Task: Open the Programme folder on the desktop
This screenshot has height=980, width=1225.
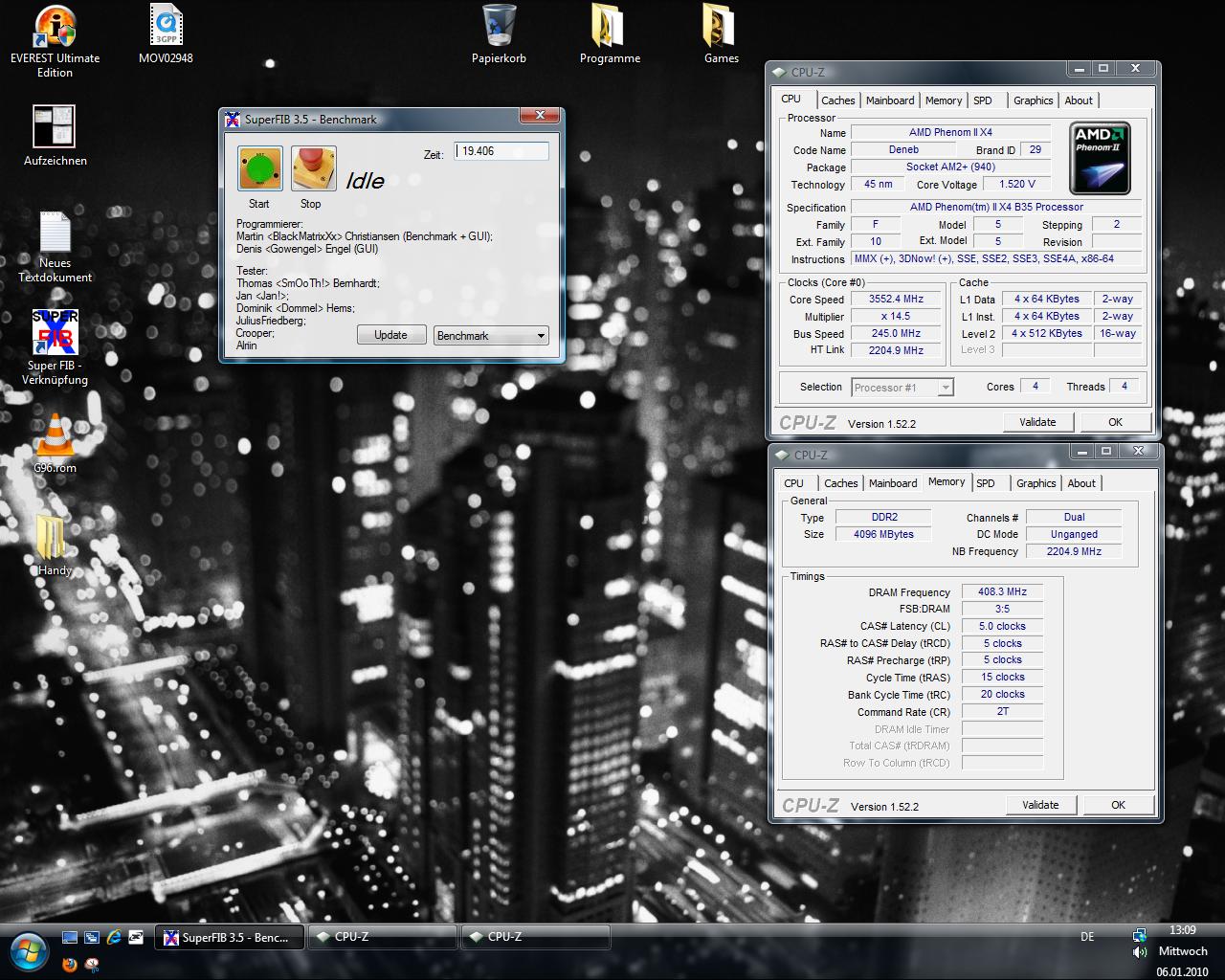Action: (x=610, y=34)
